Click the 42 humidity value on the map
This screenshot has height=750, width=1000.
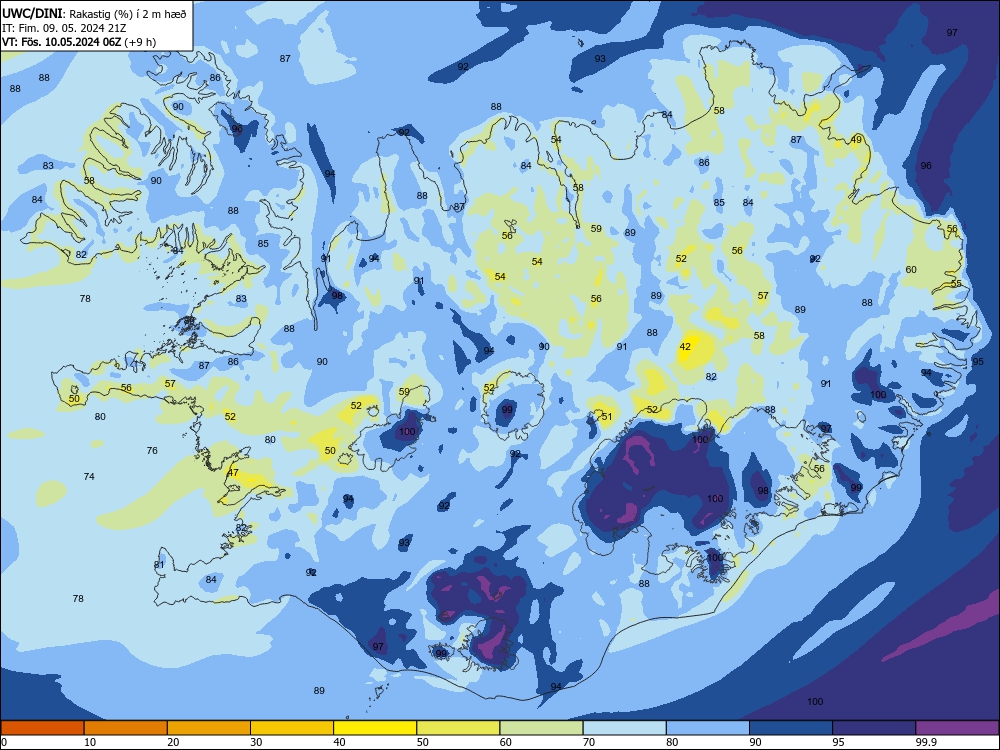[685, 347]
